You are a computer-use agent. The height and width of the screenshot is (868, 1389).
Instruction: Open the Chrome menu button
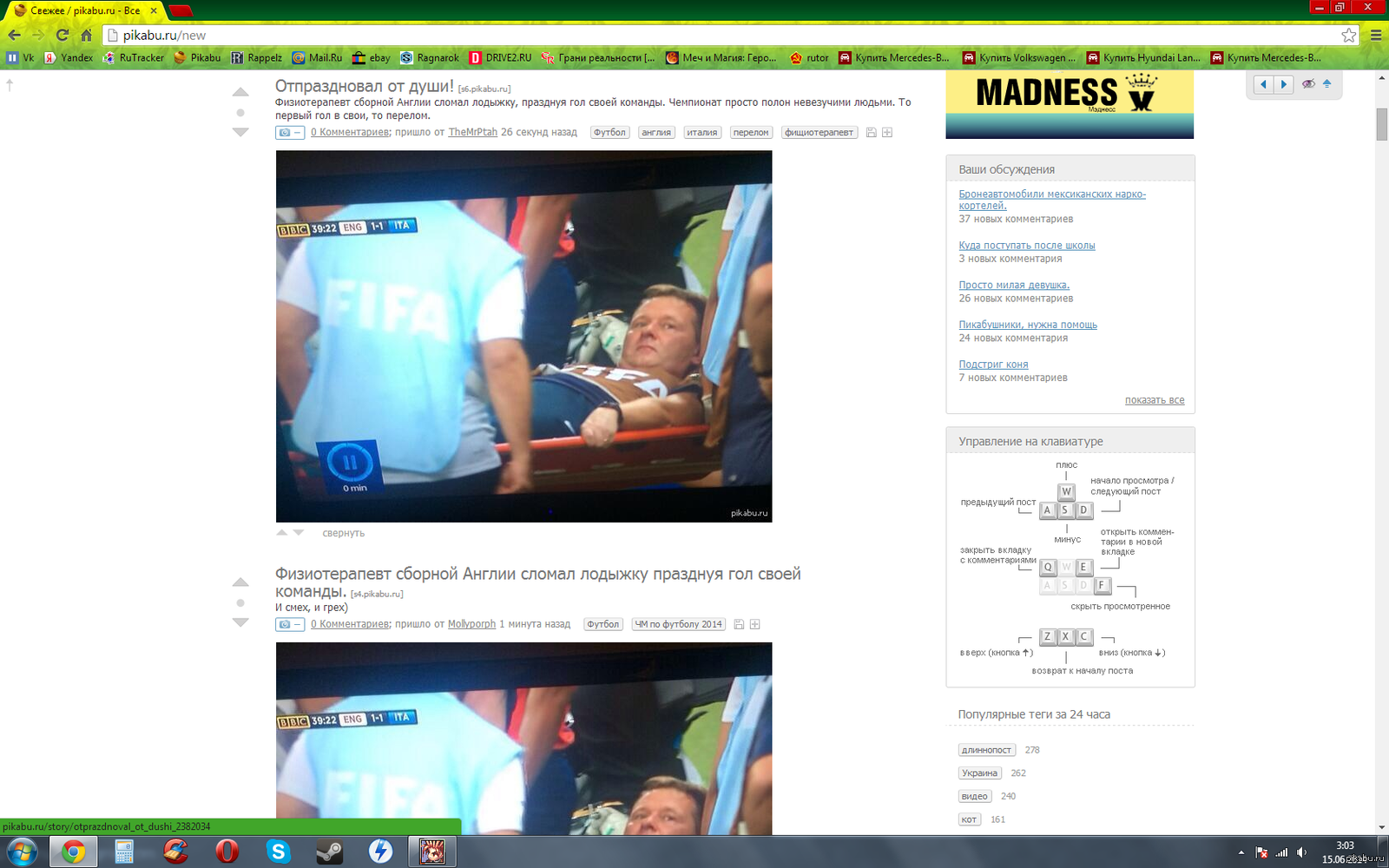pos(1376,36)
